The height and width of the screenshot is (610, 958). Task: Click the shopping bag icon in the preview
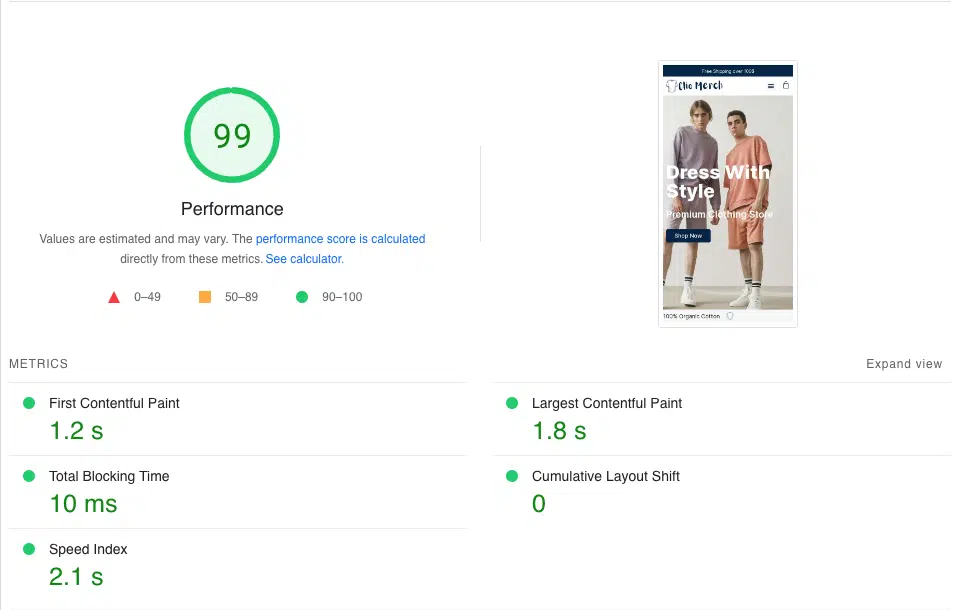(x=786, y=86)
